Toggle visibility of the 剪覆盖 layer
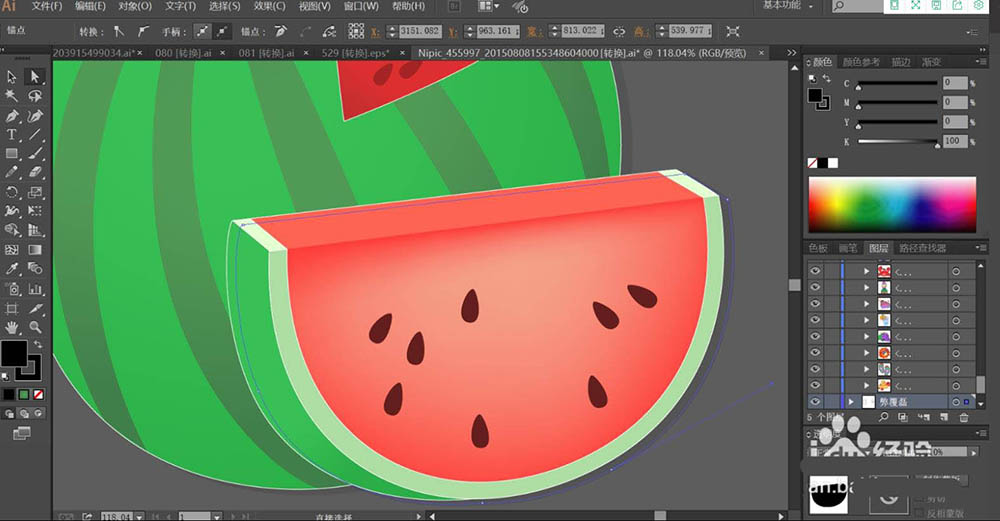 815,402
